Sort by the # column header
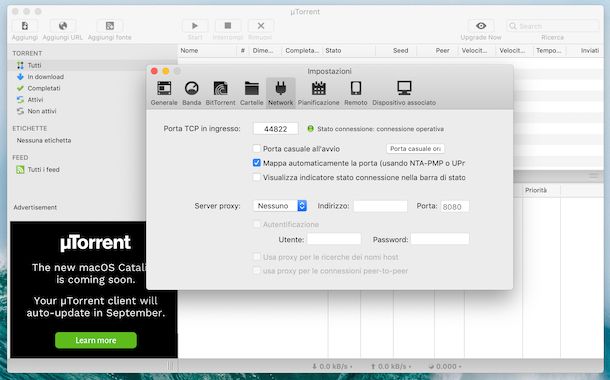The width and height of the screenshot is (610, 380). point(243,51)
